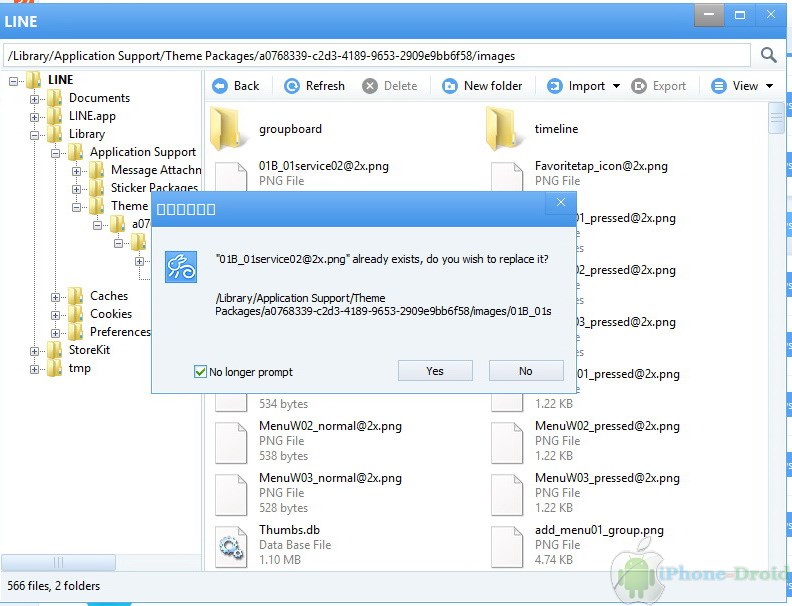Image resolution: width=792 pixels, height=606 pixels.
Task: Click the Export toolbar icon
Action: [x=639, y=86]
